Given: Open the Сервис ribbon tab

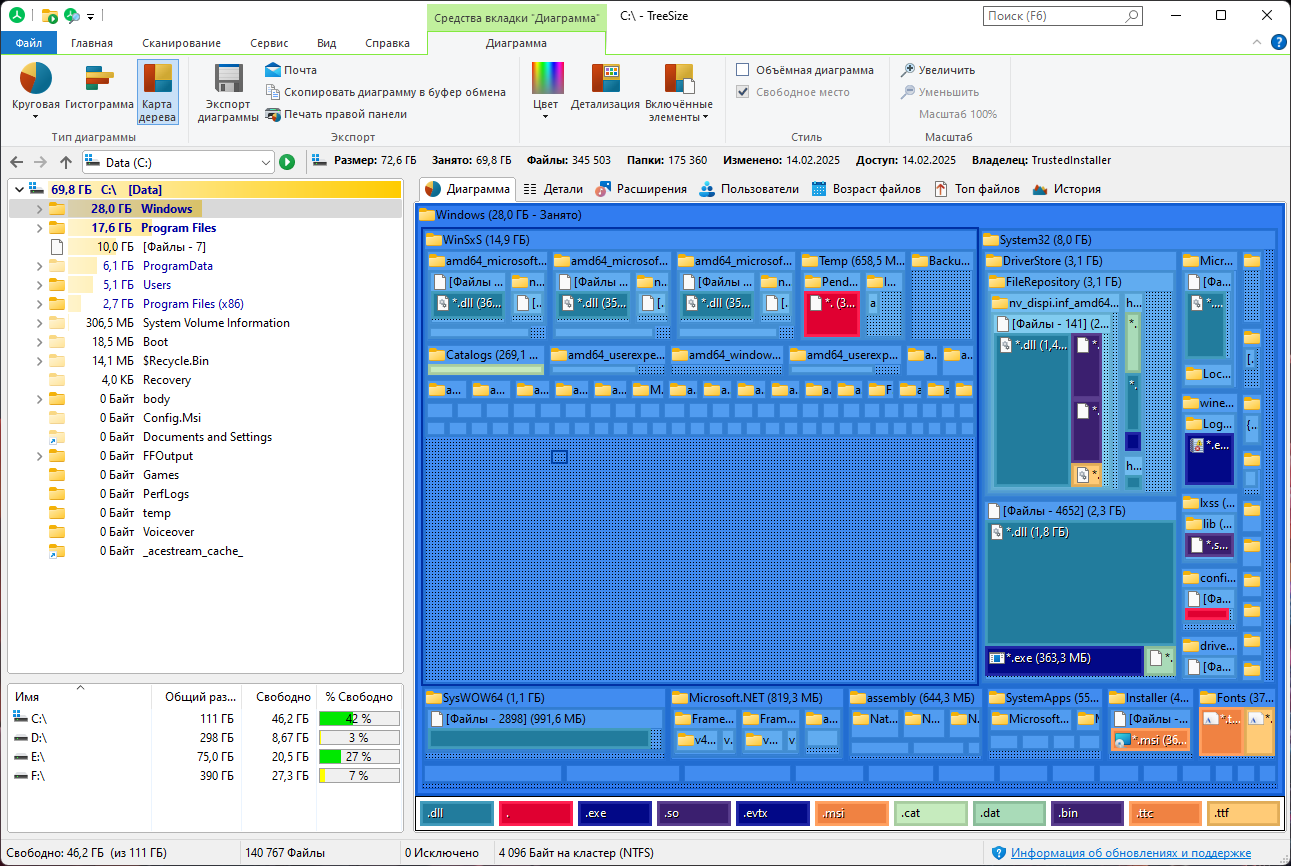Looking at the screenshot, I should tap(270, 43).
